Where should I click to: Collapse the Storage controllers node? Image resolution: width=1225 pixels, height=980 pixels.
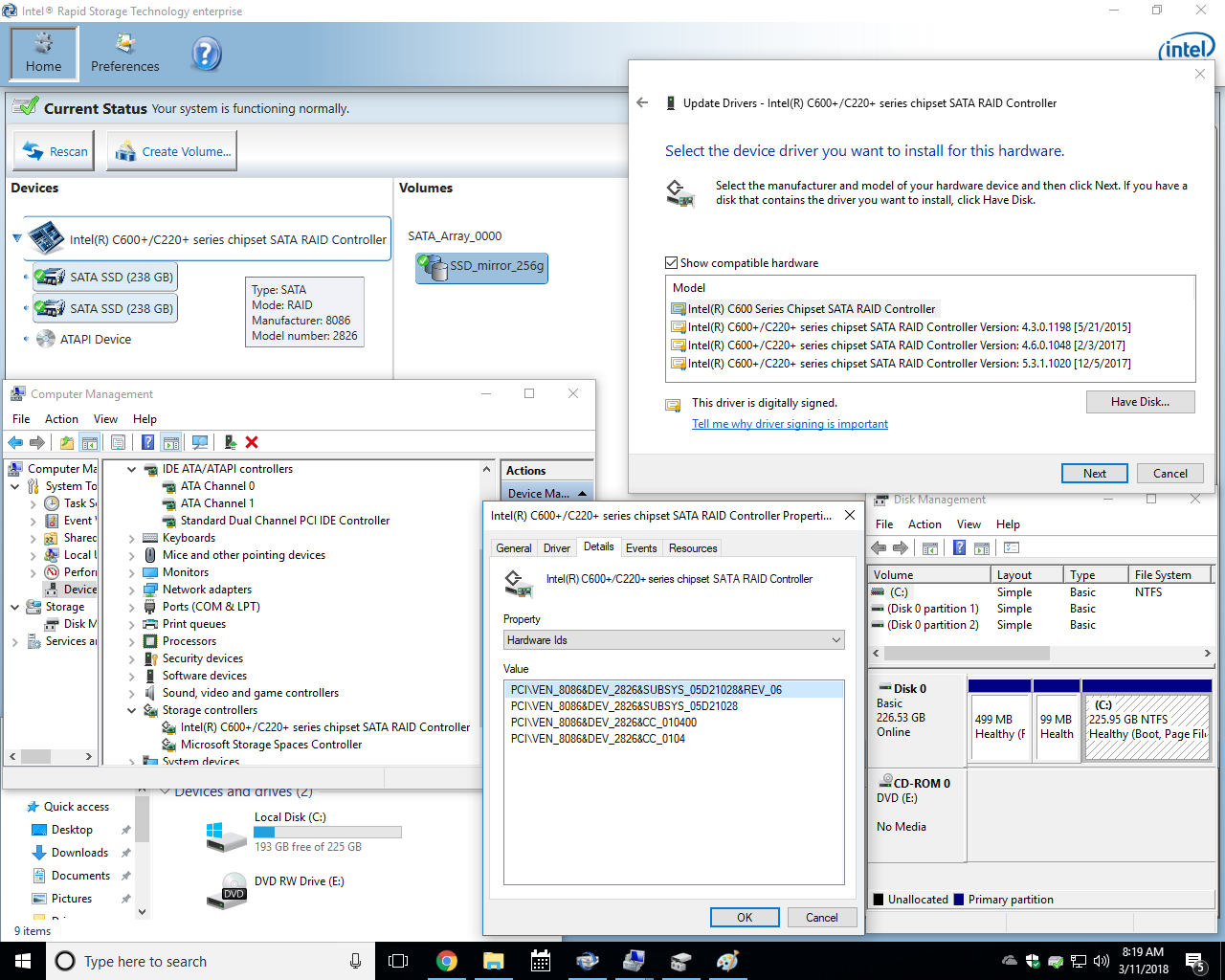pyautogui.click(x=132, y=710)
